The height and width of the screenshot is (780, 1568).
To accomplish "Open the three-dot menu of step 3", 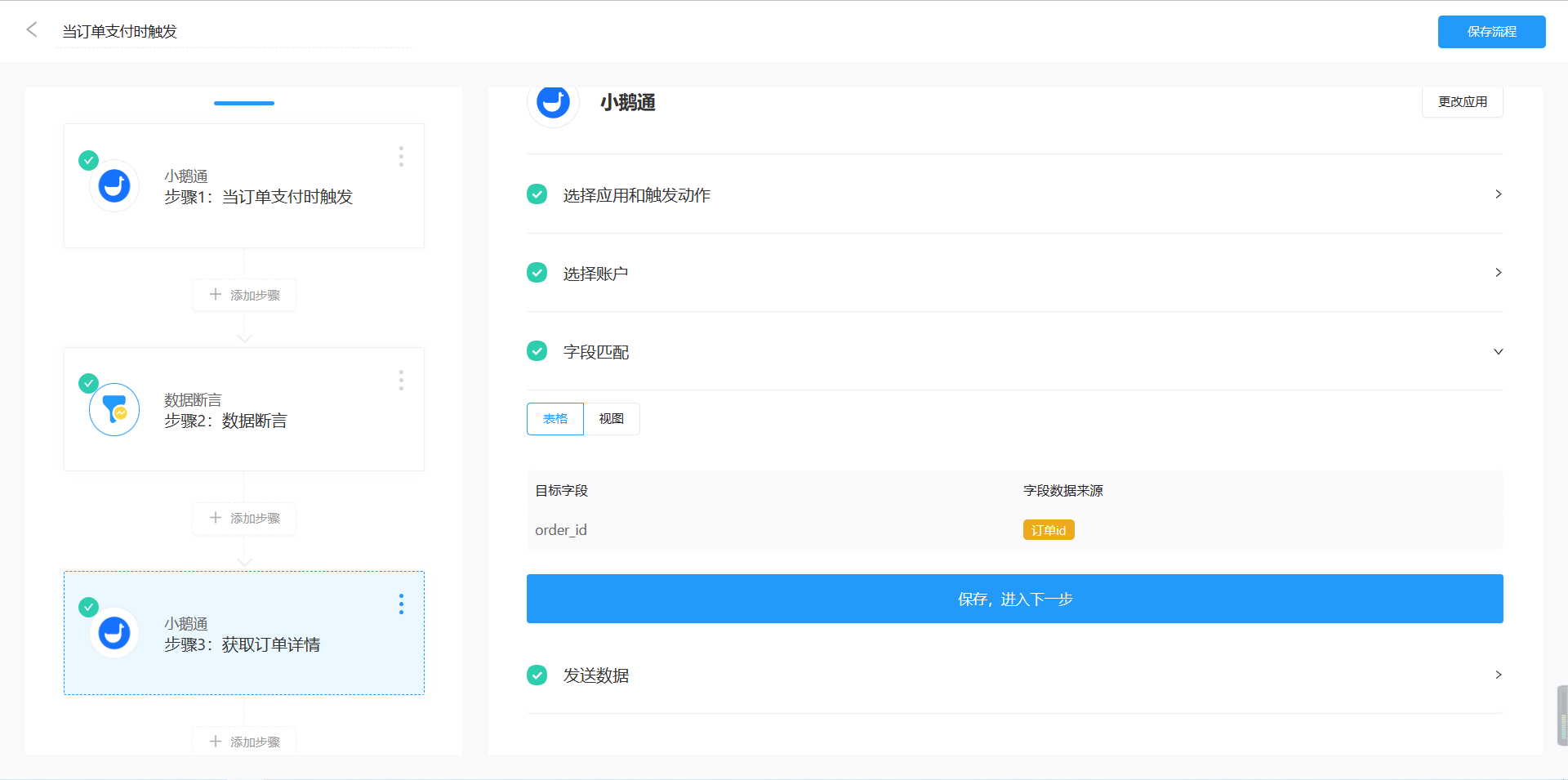I will coord(401,604).
